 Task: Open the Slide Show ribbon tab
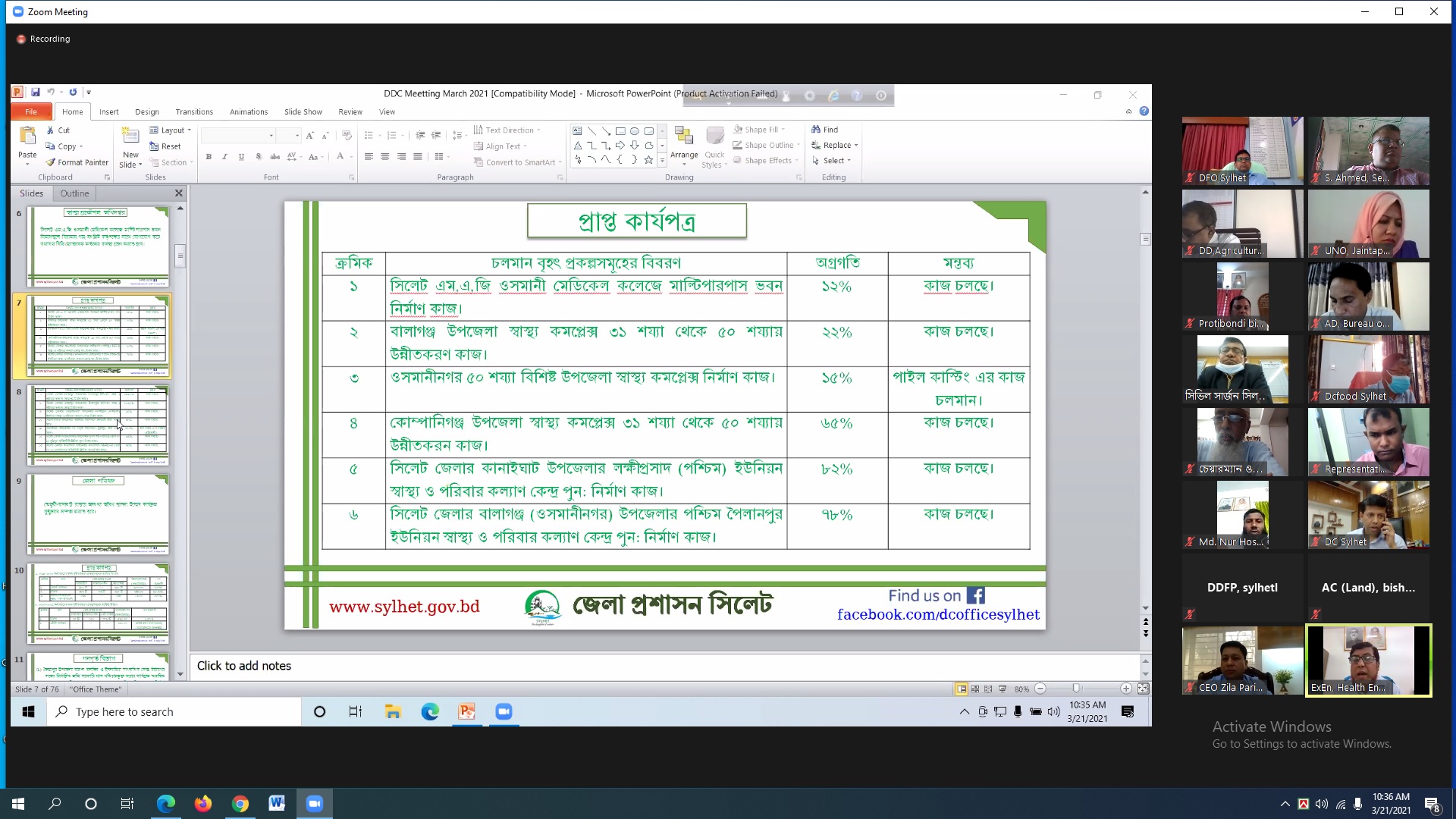(x=303, y=111)
